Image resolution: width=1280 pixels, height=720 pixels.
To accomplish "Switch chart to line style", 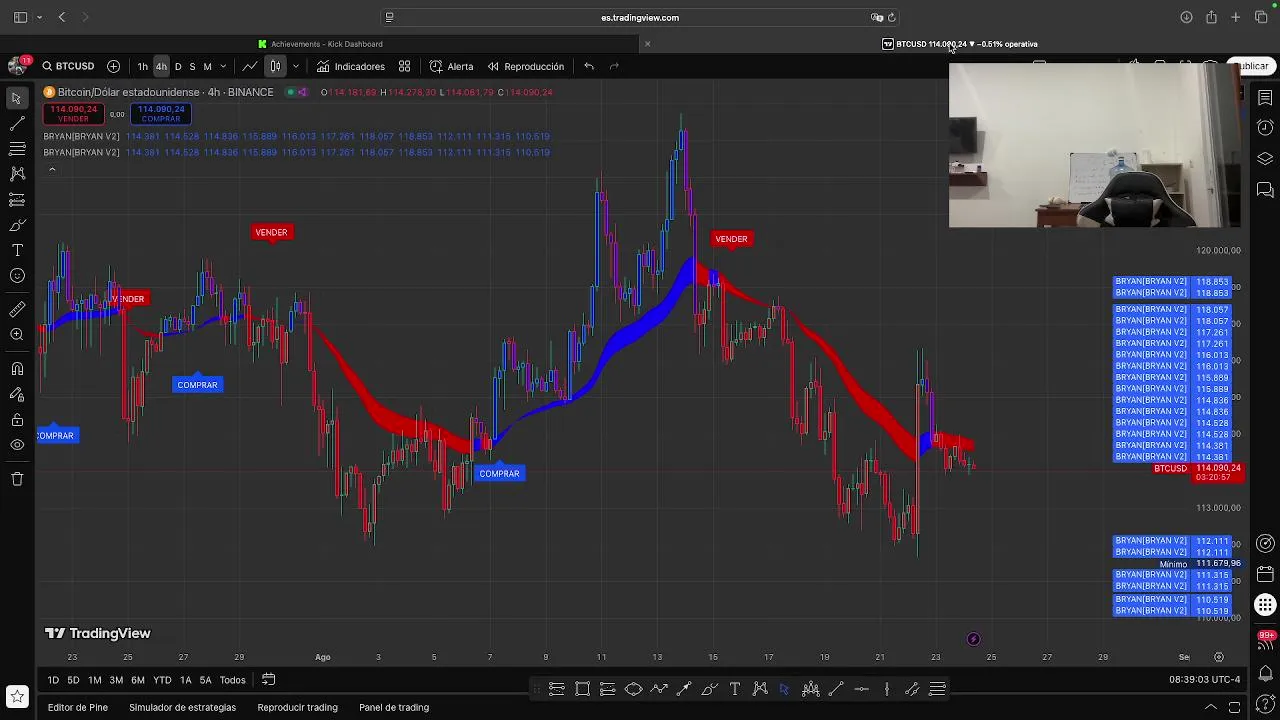I will [x=249, y=66].
